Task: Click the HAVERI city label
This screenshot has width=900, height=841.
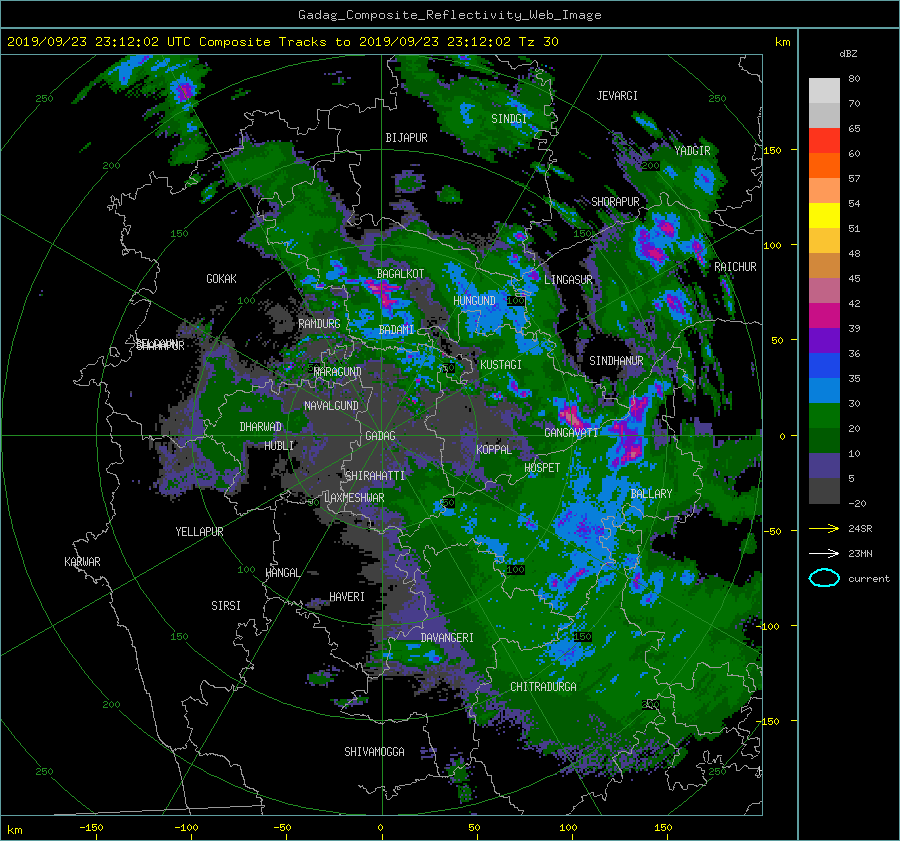Action: 347,597
